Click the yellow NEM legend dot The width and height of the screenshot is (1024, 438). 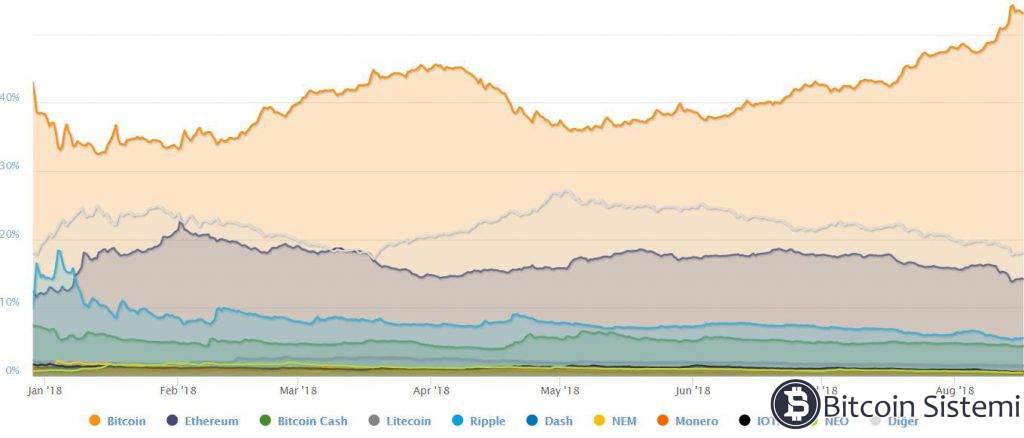tap(597, 421)
